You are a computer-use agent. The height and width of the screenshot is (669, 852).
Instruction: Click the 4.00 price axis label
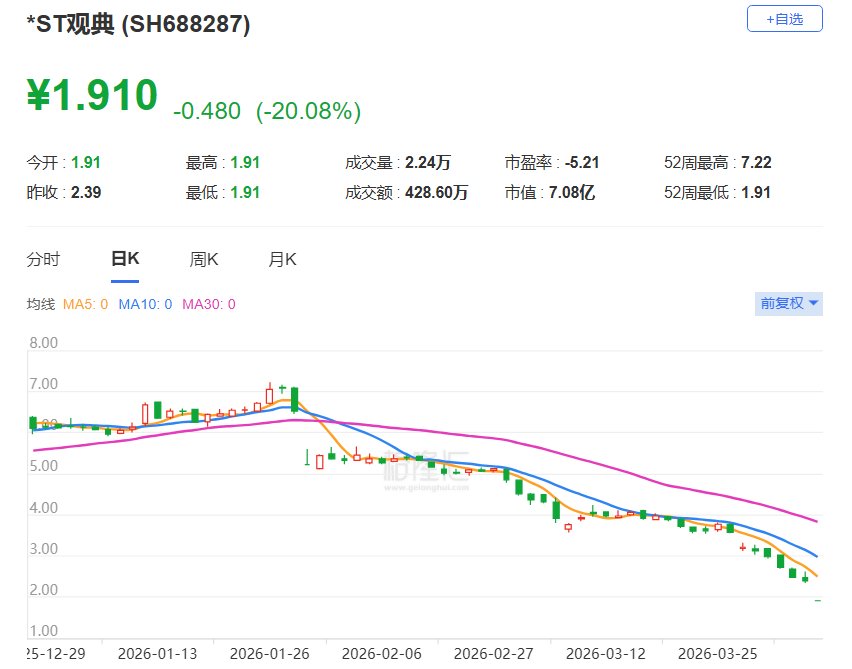(43, 508)
